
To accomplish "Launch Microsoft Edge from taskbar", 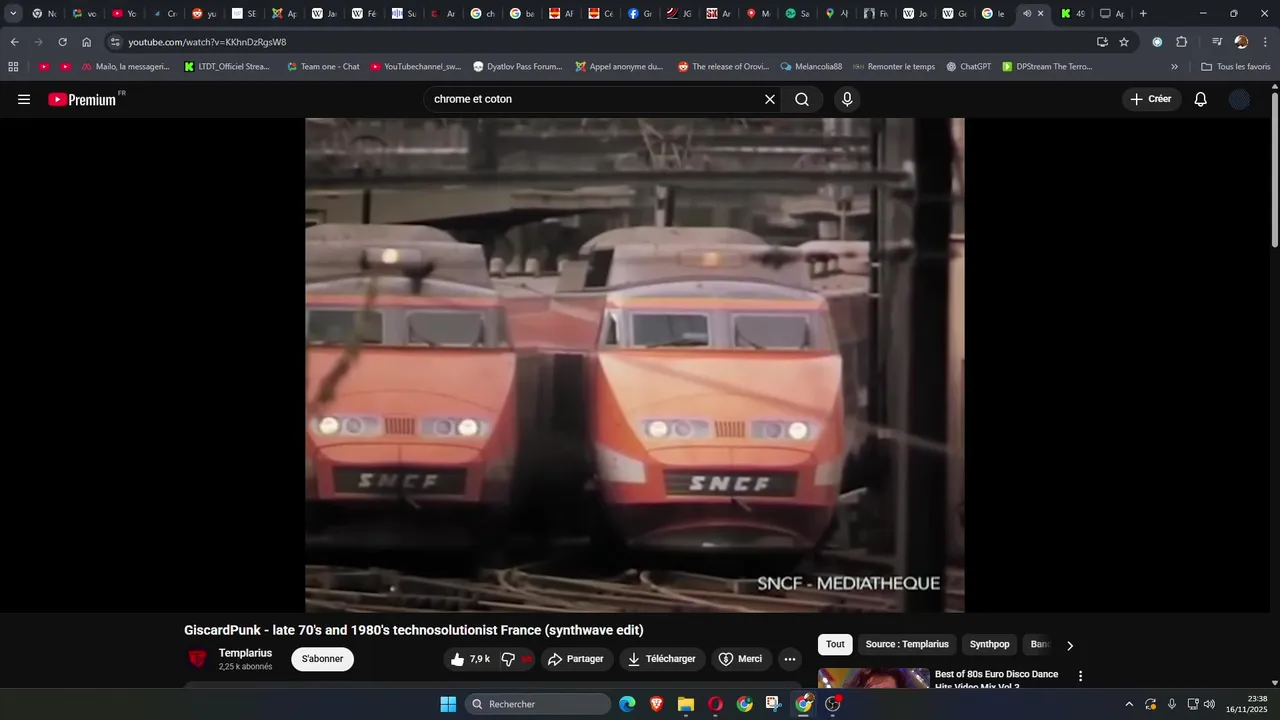I will (x=627, y=704).
